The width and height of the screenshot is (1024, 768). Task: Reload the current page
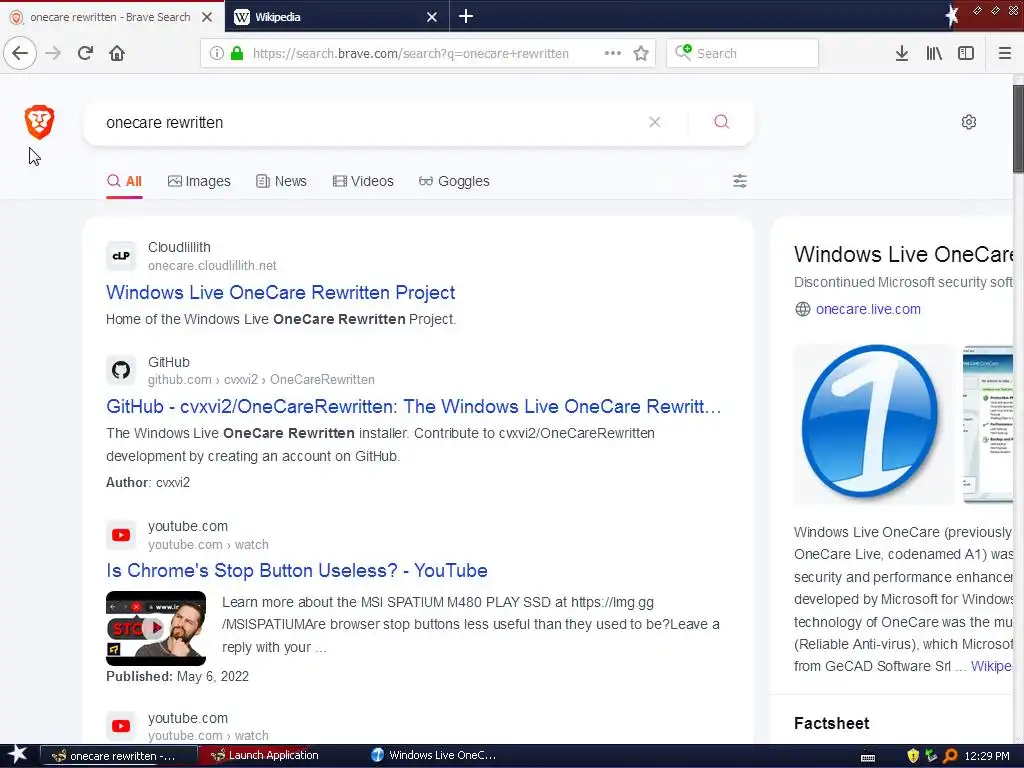tap(85, 53)
